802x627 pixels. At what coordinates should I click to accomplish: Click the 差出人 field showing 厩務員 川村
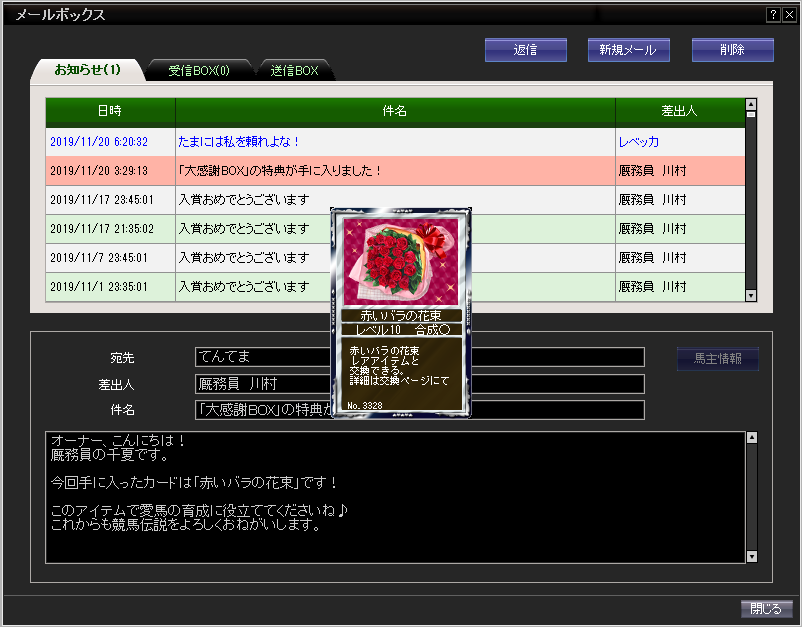(x=419, y=384)
